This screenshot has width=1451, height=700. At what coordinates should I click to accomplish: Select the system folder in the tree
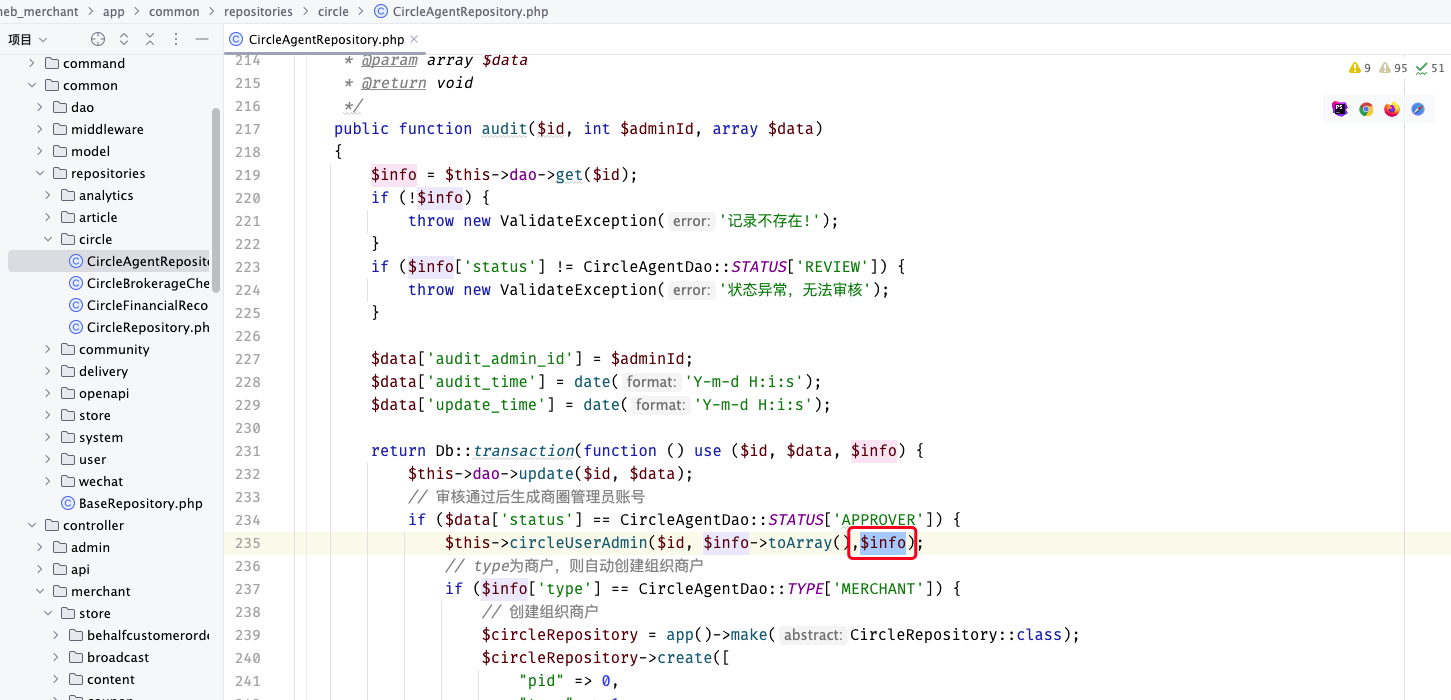click(x=101, y=437)
